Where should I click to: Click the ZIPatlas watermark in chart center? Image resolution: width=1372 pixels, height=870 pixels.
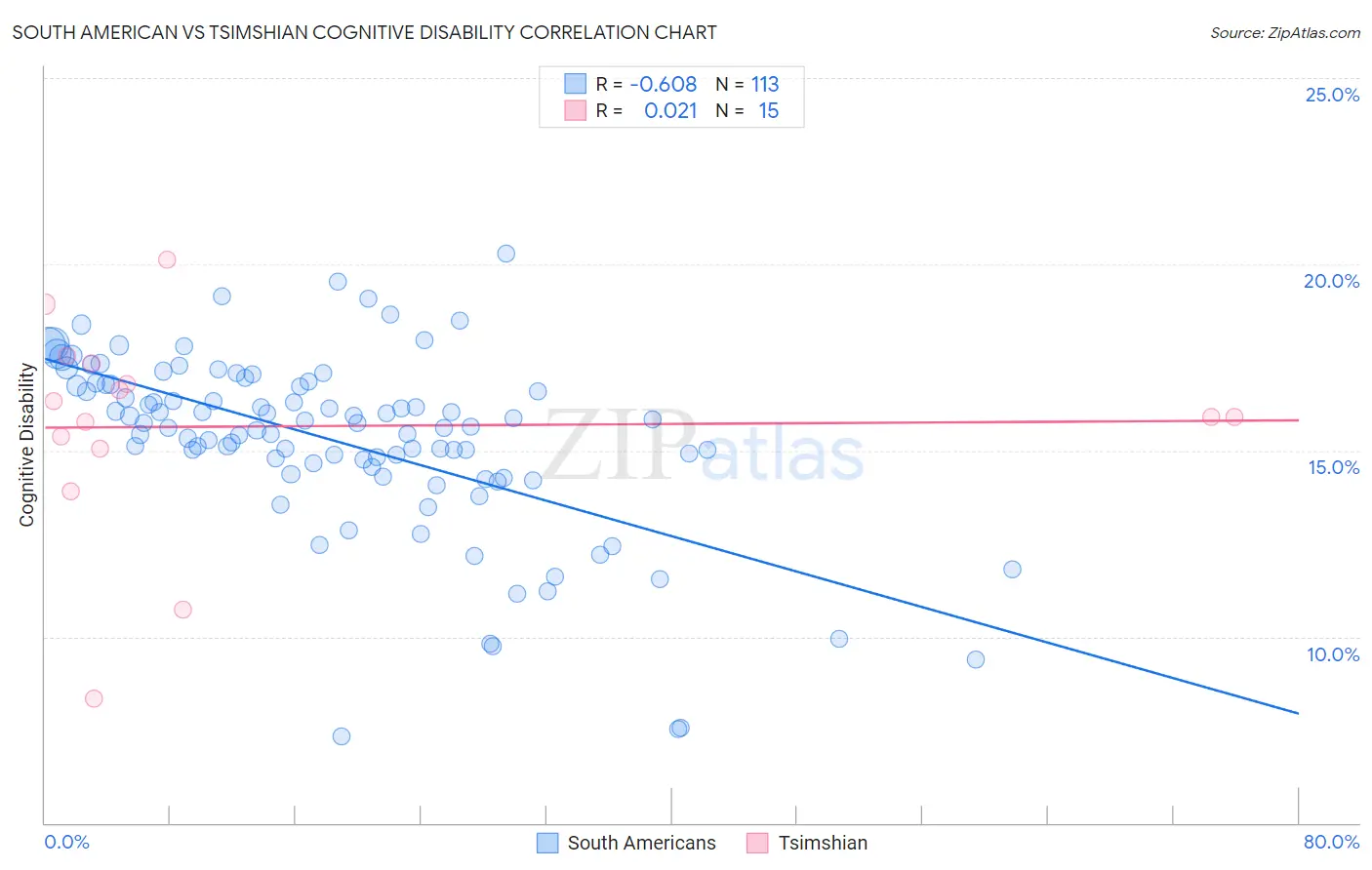(703, 446)
